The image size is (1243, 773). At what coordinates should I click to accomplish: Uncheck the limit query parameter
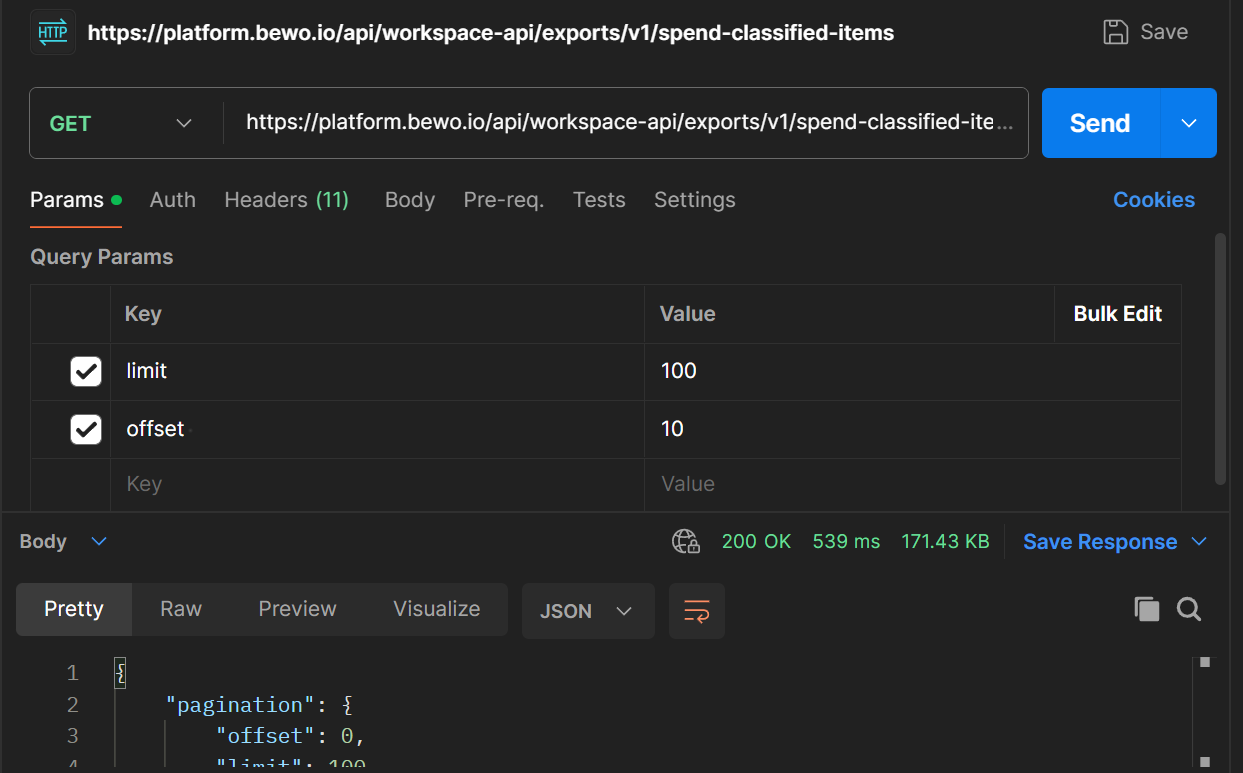[85, 371]
